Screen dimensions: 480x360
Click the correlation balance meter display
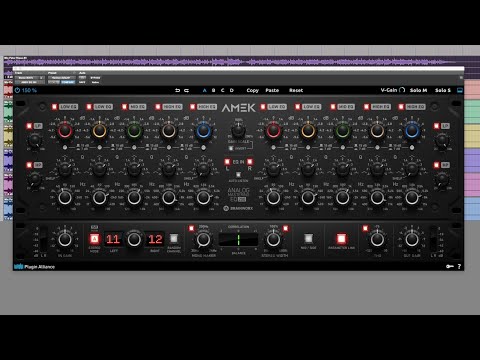click(238, 239)
